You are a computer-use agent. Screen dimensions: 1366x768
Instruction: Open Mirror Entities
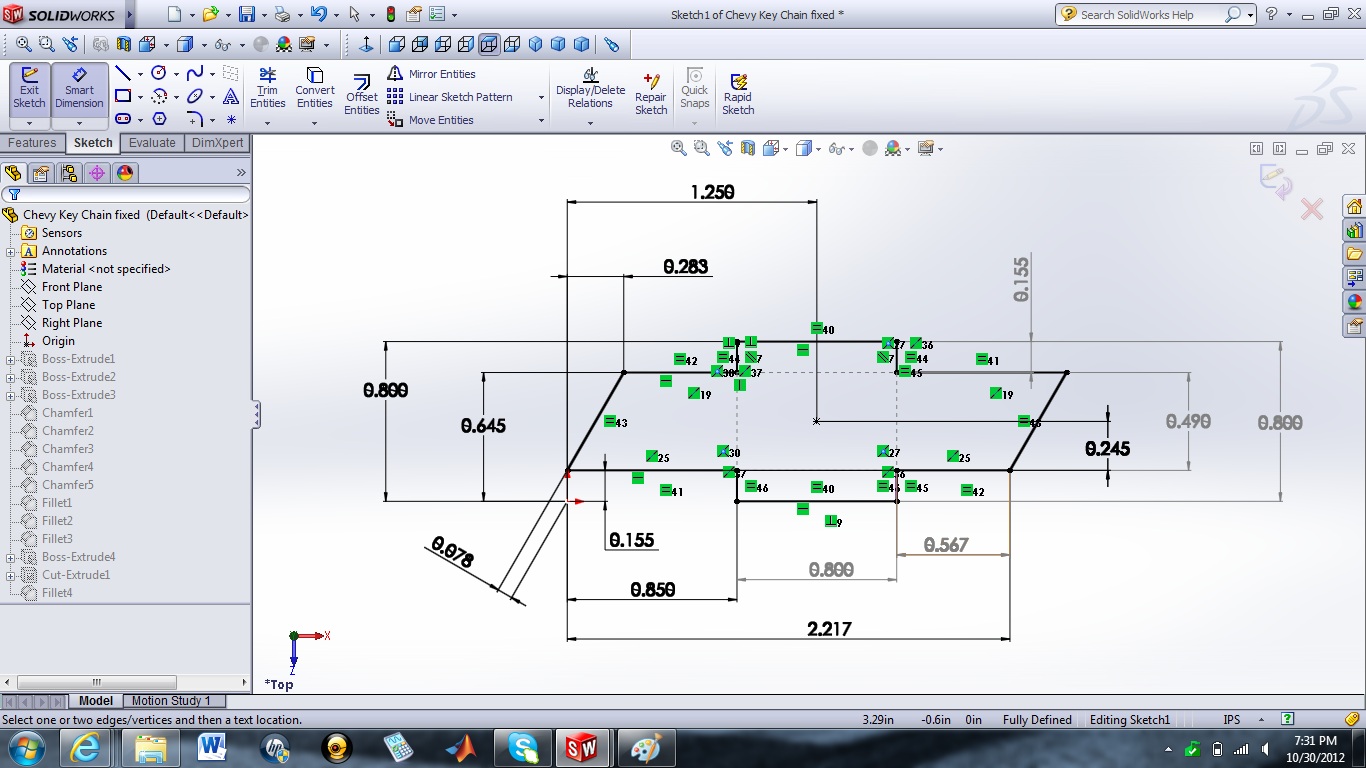438,73
